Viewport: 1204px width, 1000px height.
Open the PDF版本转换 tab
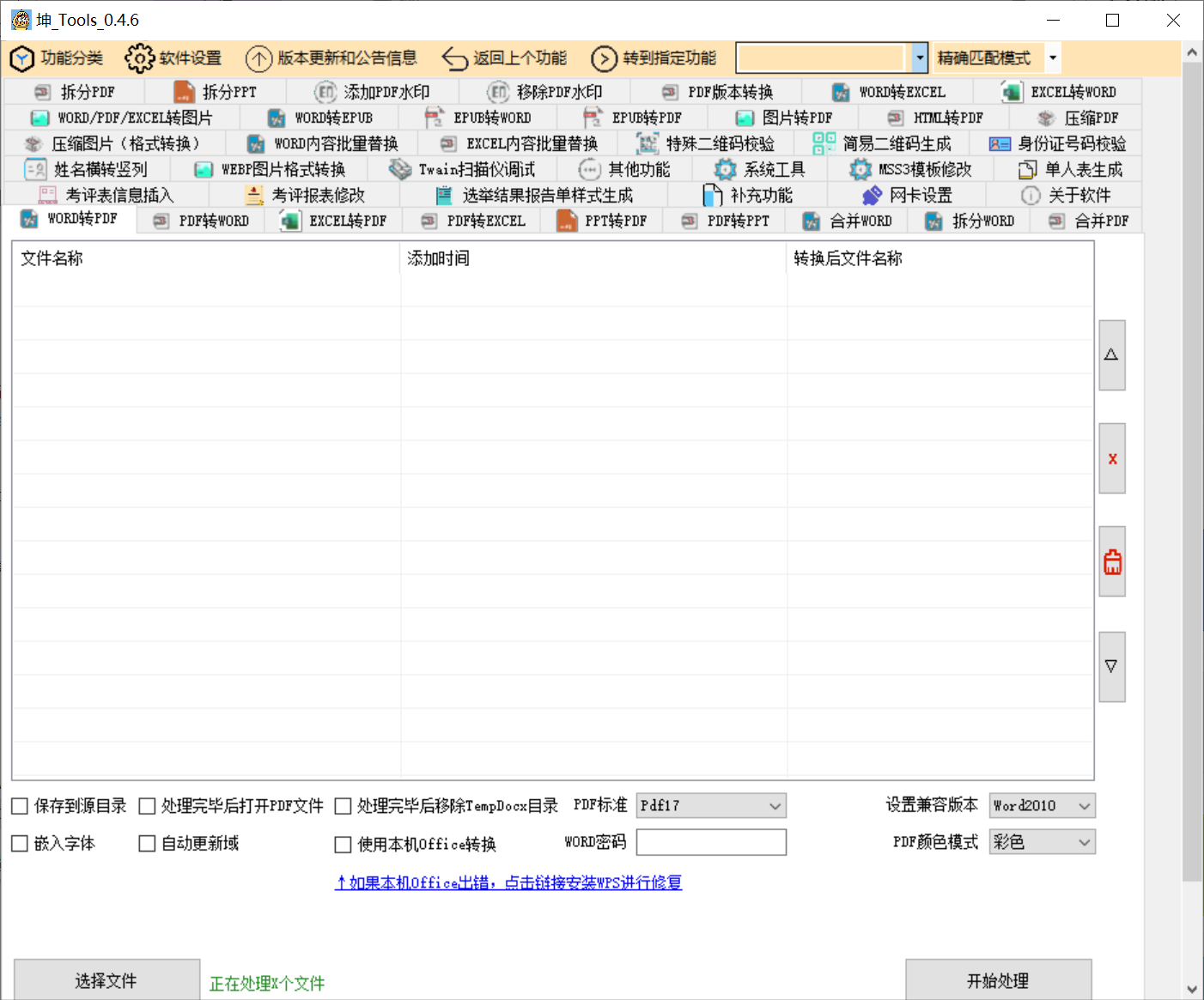point(716,92)
